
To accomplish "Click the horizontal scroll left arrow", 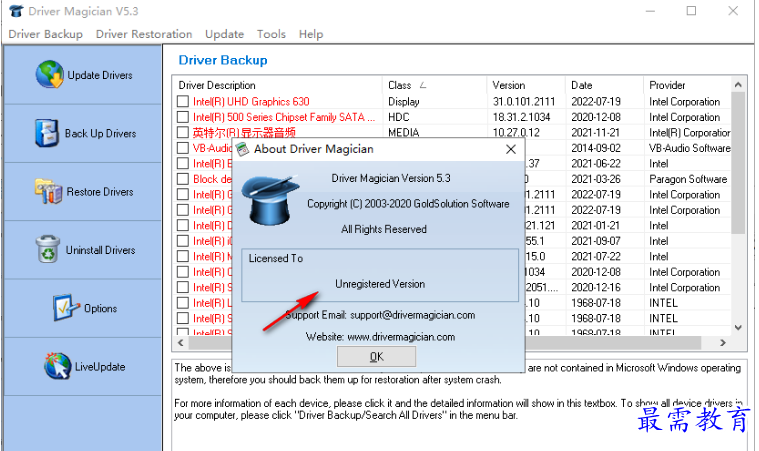I will 181,343.
